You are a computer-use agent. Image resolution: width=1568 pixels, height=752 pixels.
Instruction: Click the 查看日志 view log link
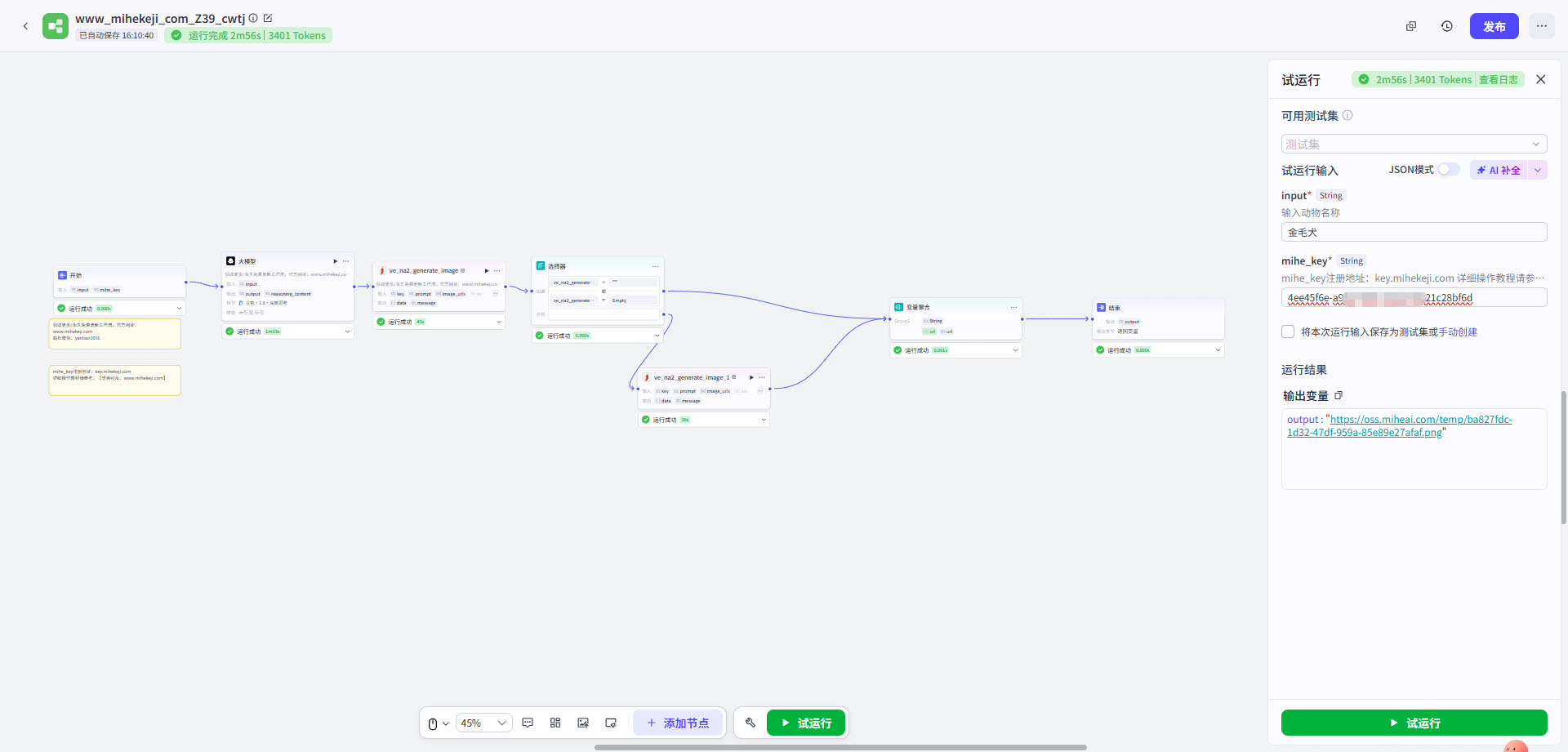coord(1498,79)
